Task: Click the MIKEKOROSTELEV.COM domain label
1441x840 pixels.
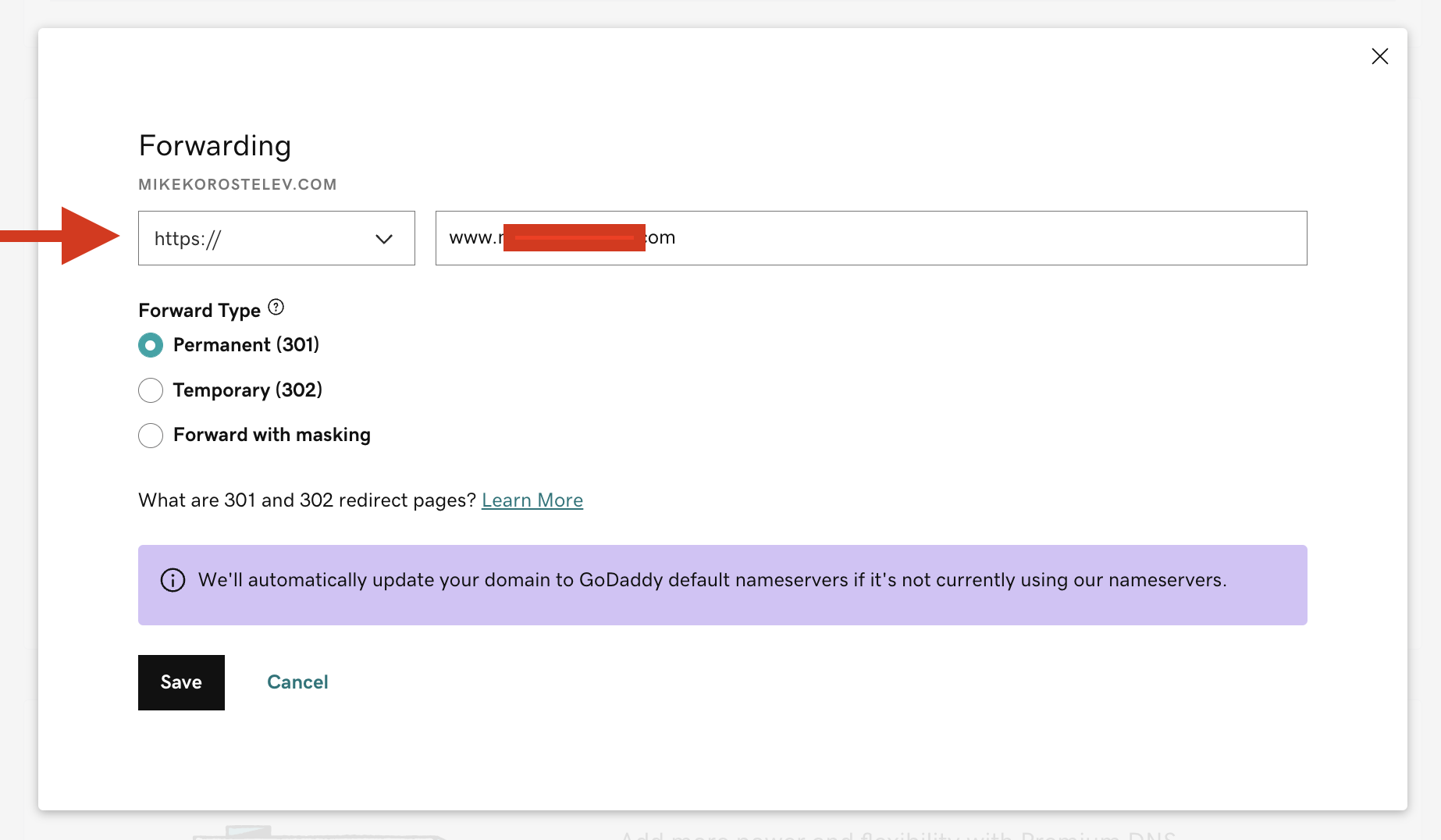Action: pos(237,185)
